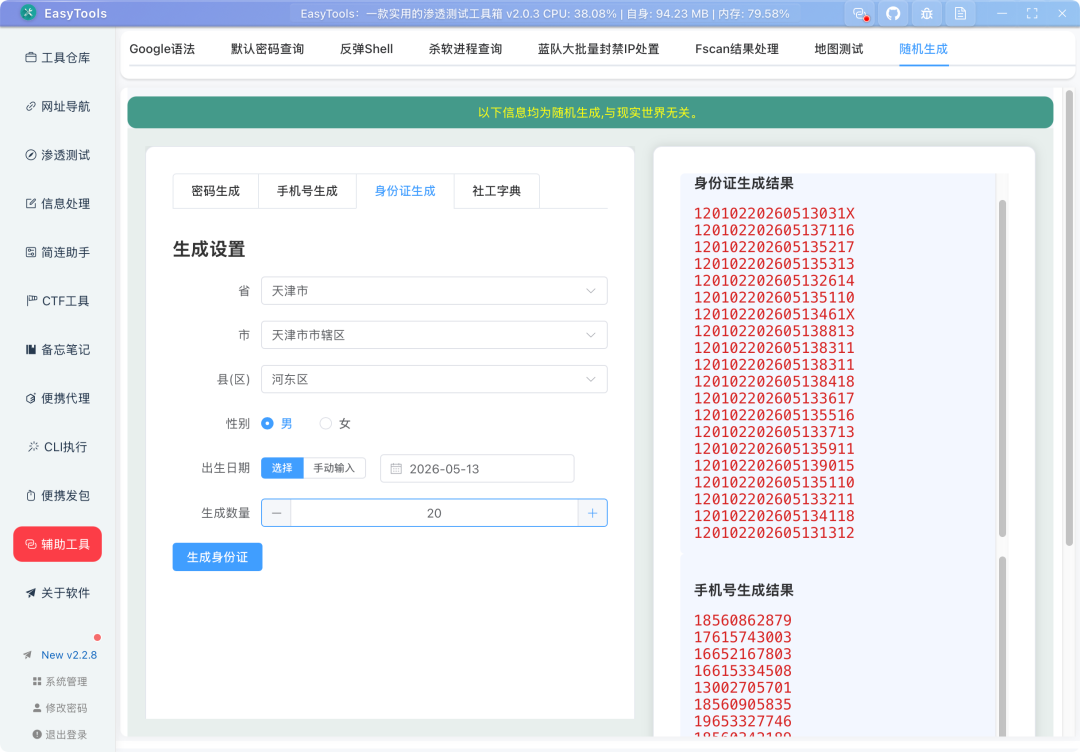Open the chat bubble icon with red dot

point(860,14)
